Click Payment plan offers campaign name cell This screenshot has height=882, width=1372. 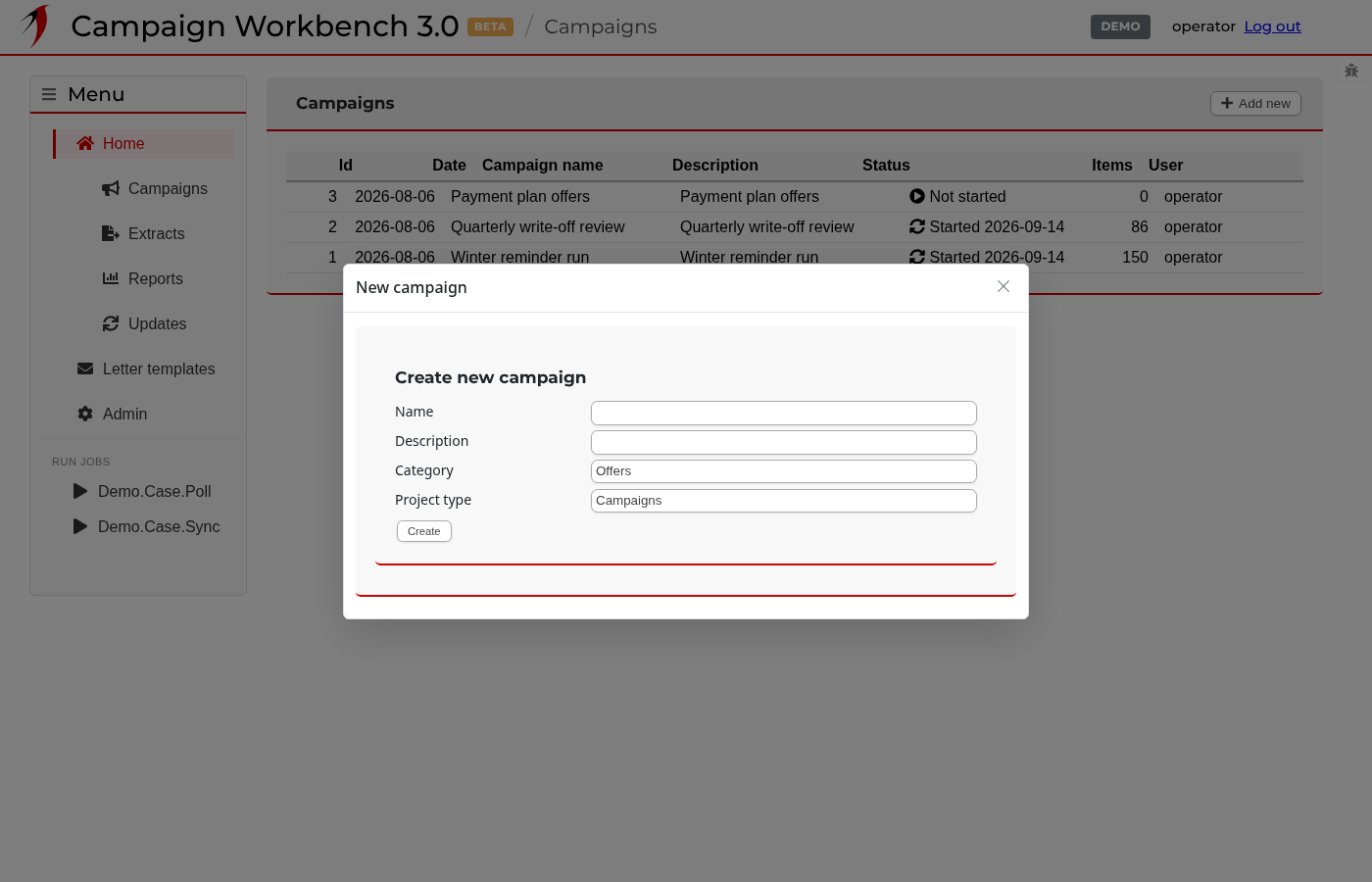pyautogui.click(x=520, y=196)
